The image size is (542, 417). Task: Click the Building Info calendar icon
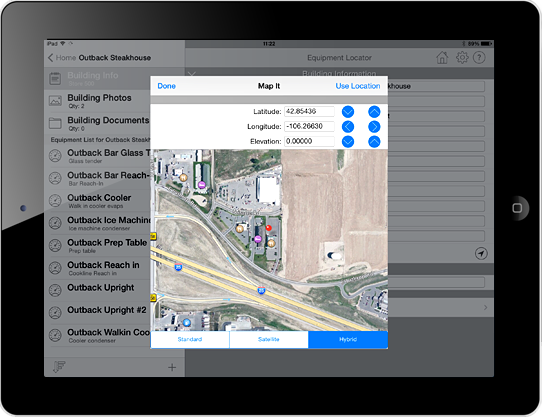click(55, 78)
